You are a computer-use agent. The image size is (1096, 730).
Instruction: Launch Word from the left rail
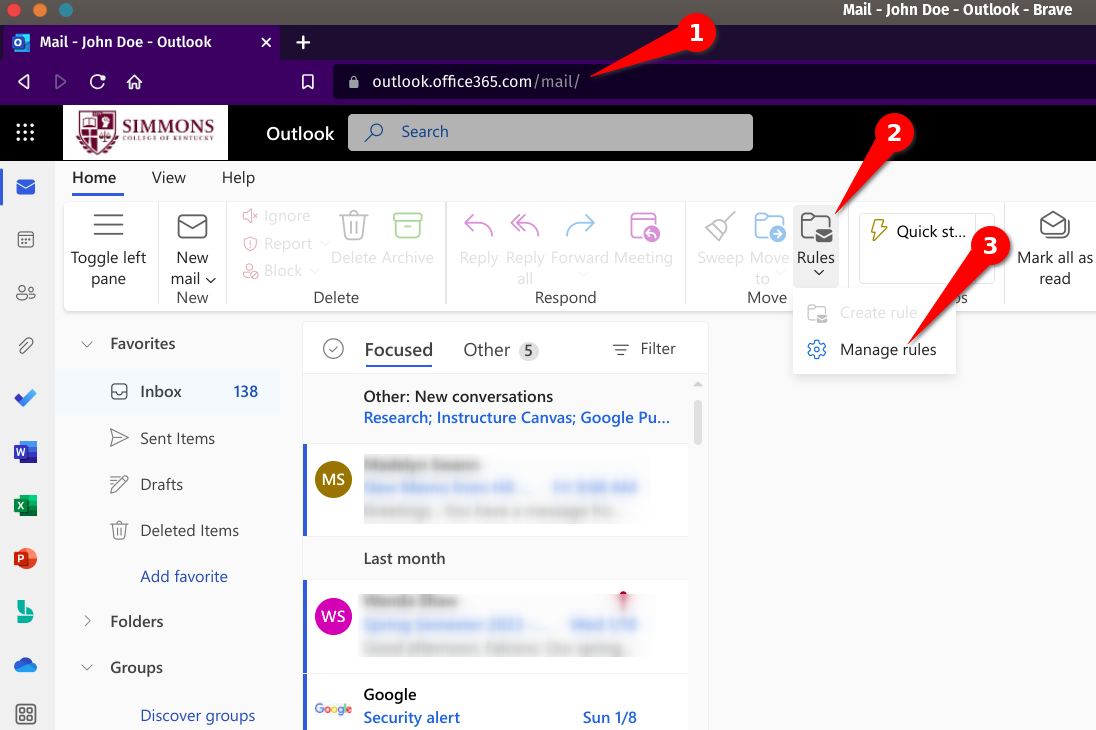(x=26, y=452)
